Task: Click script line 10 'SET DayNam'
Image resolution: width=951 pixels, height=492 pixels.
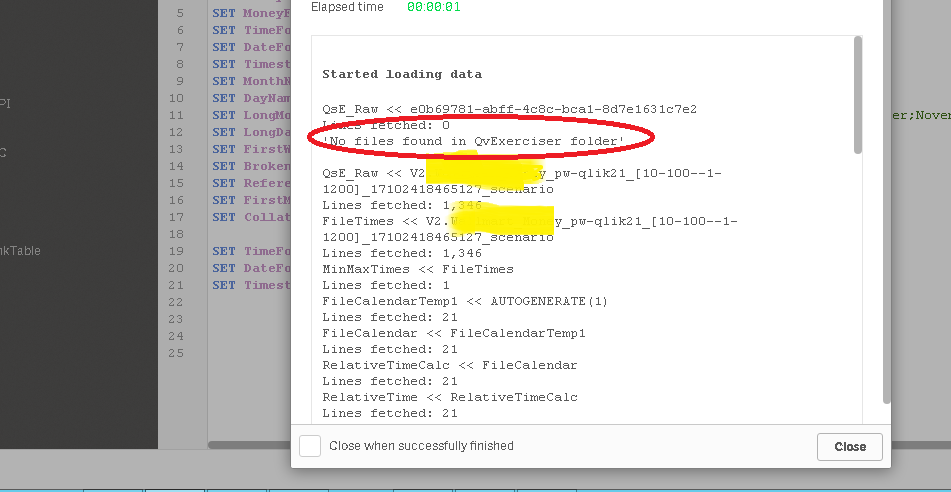Action: [x=251, y=98]
